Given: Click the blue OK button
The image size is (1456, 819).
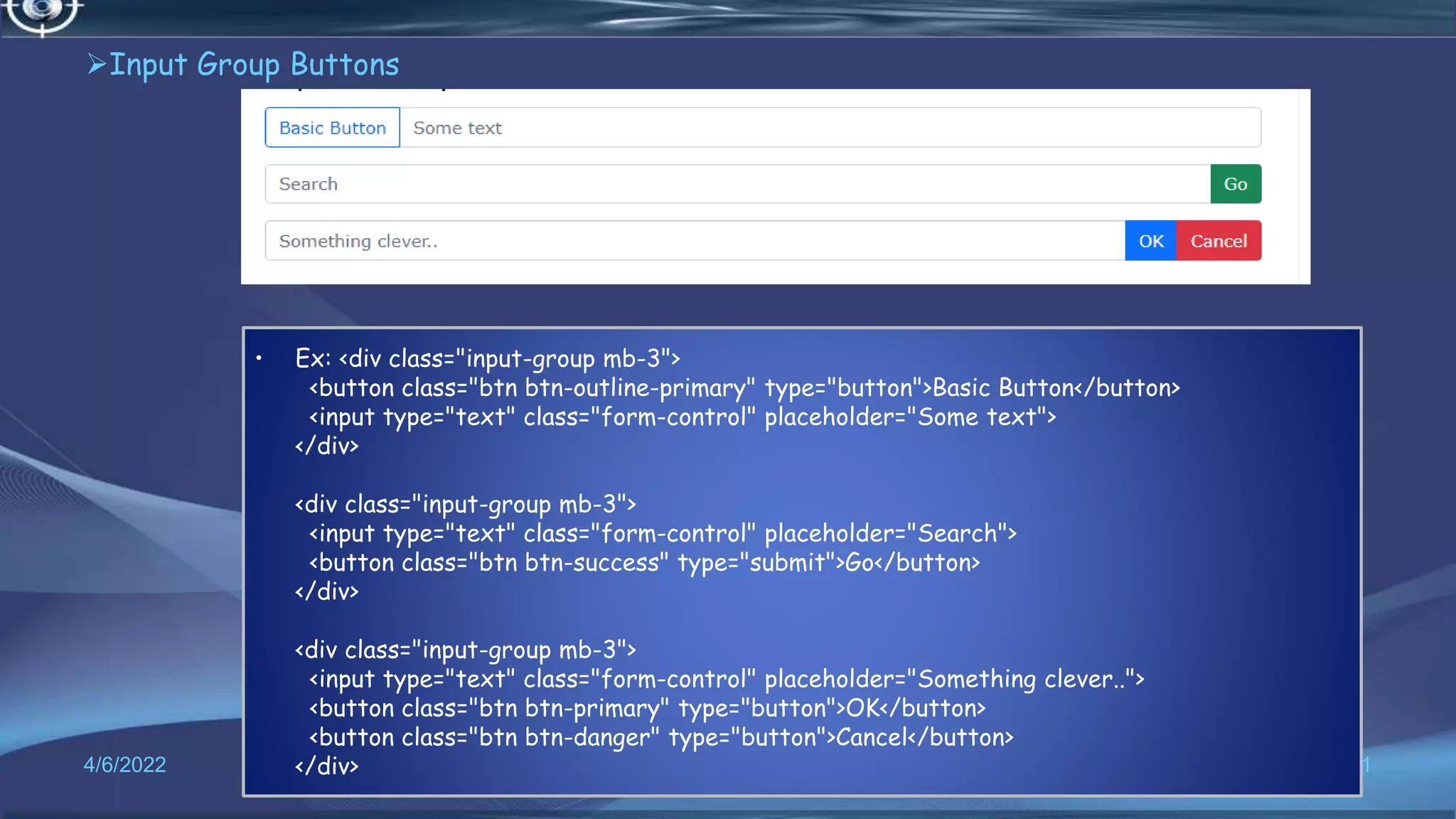Looking at the screenshot, I should pyautogui.click(x=1151, y=241).
